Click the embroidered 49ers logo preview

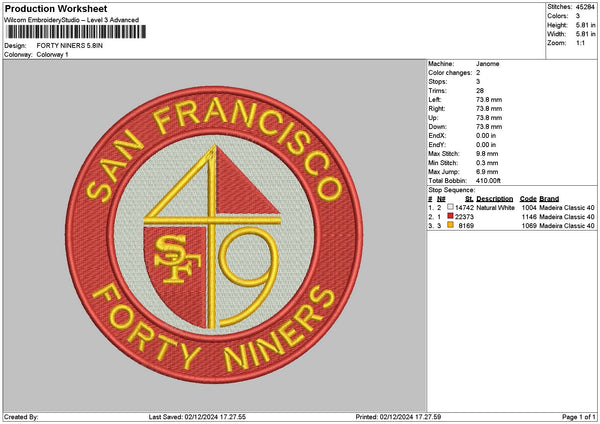pyautogui.click(x=214, y=235)
